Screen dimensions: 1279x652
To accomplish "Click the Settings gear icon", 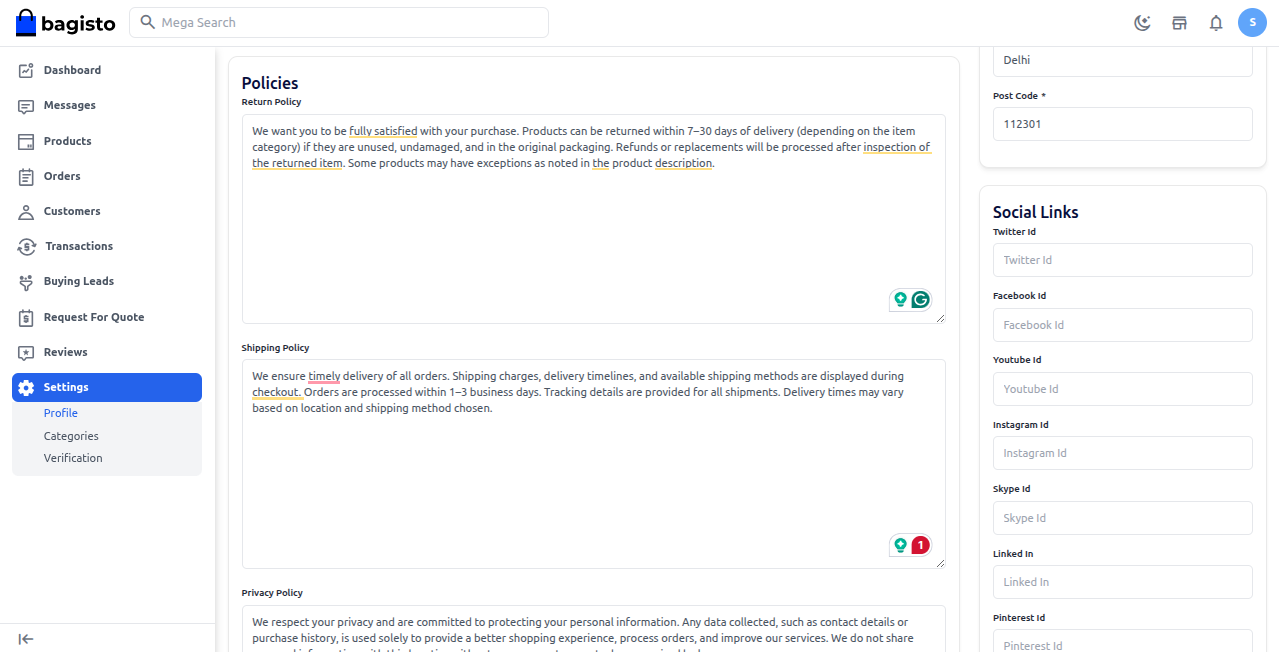I will coord(26,388).
